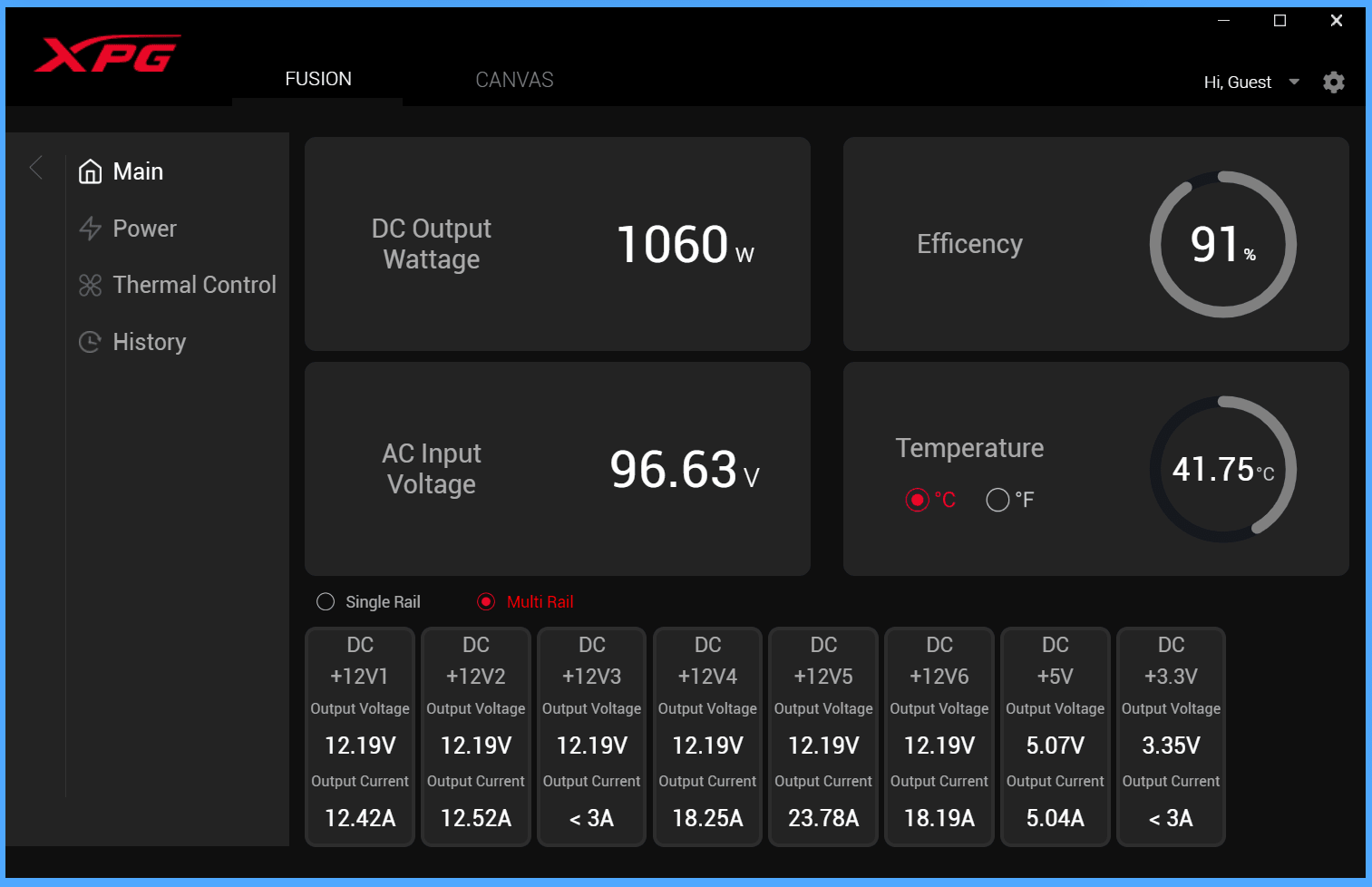Image resolution: width=1372 pixels, height=887 pixels.
Task: Click the History clock icon
Action: (x=90, y=342)
